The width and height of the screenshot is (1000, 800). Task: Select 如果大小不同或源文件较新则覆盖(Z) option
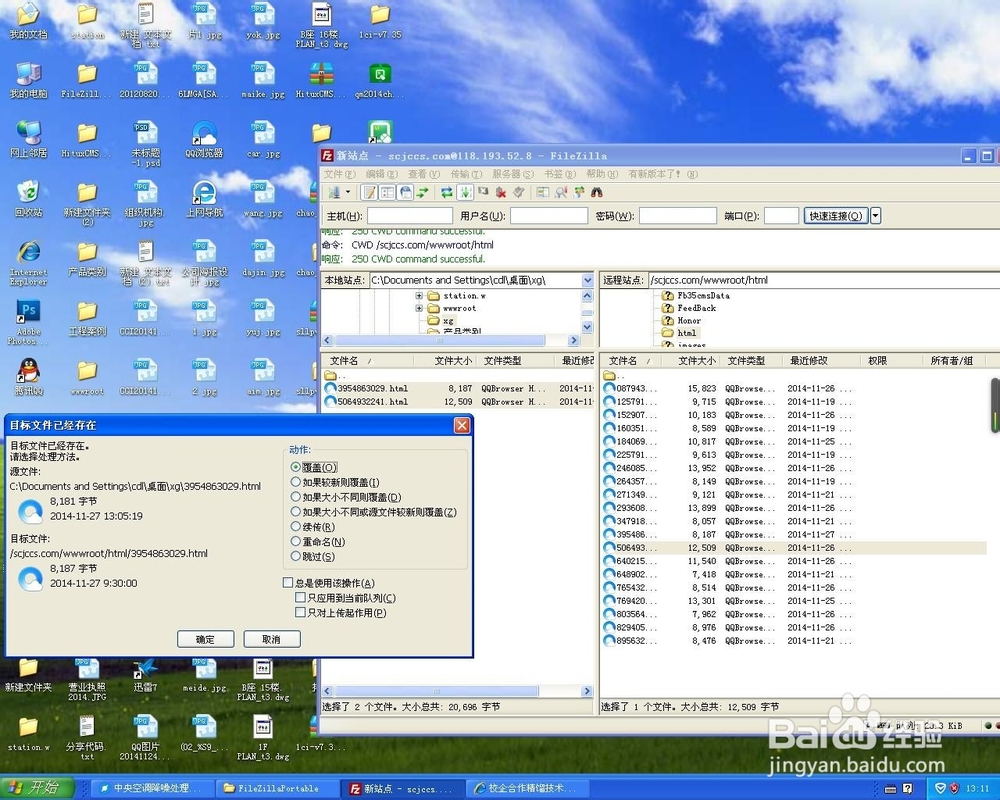[x=295, y=511]
